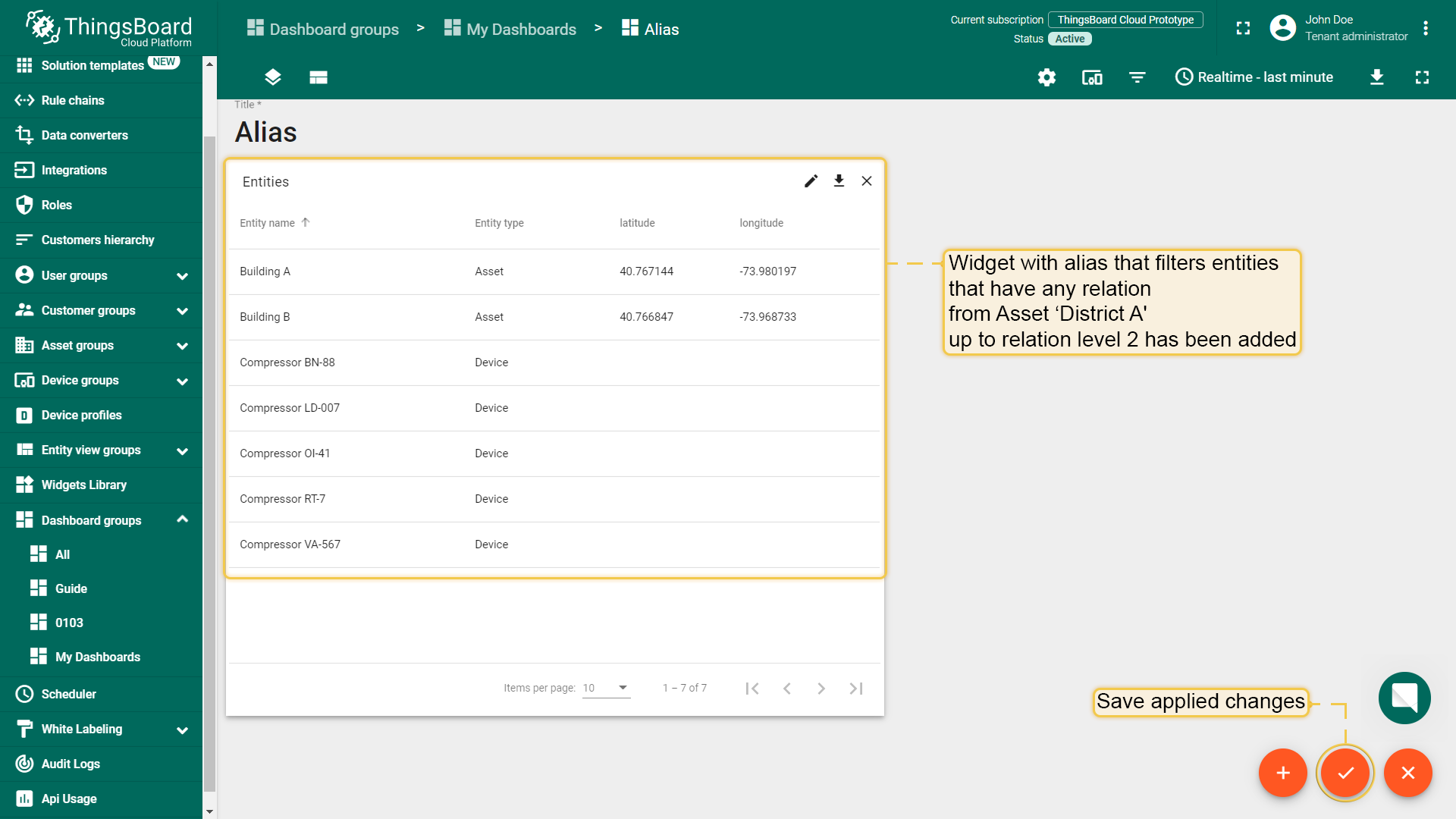The height and width of the screenshot is (819, 1456).
Task: Open the John Doe profile avatar
Action: pos(1282,28)
